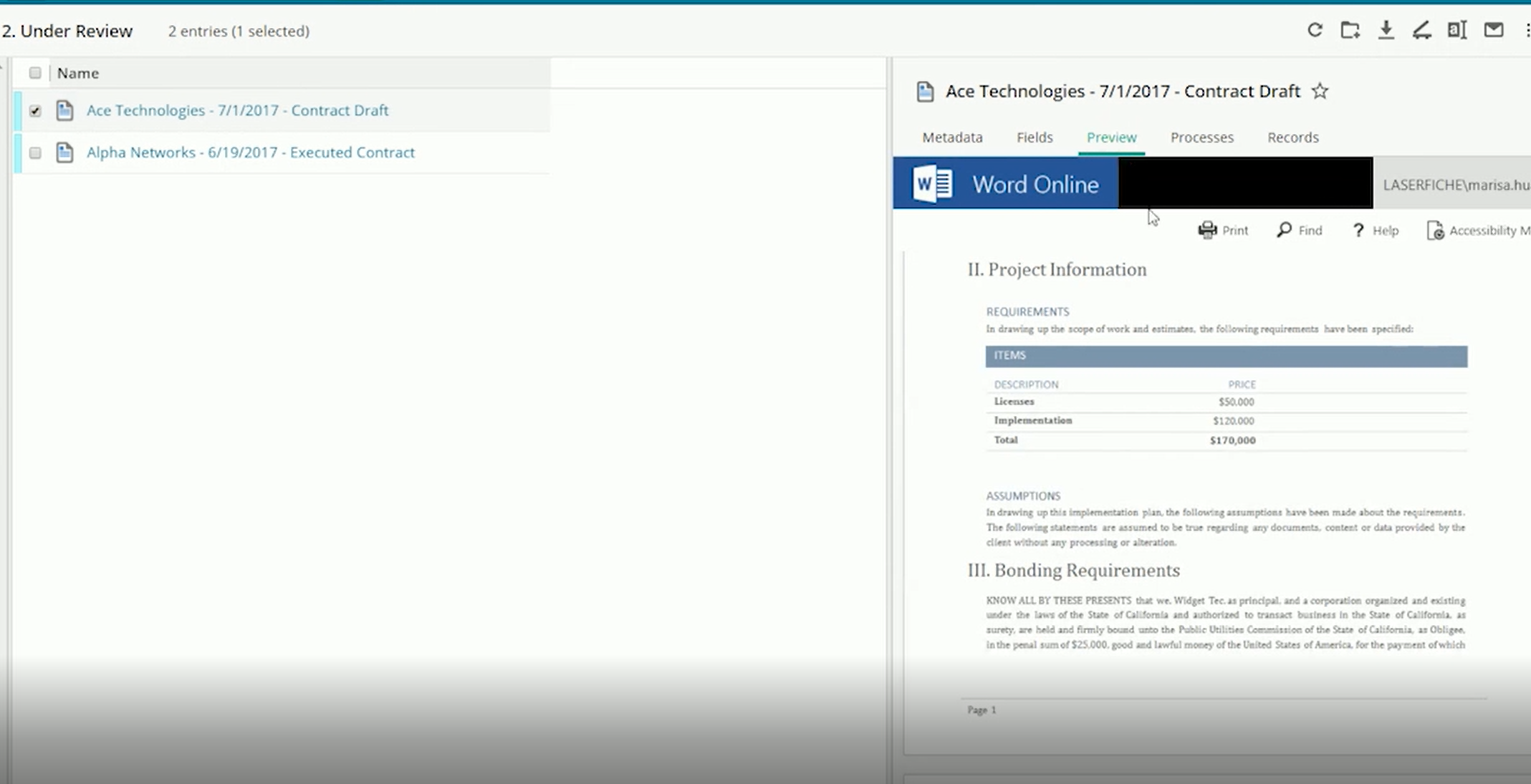Switch to the Metadata tab
This screenshot has width=1531, height=784.
point(952,137)
